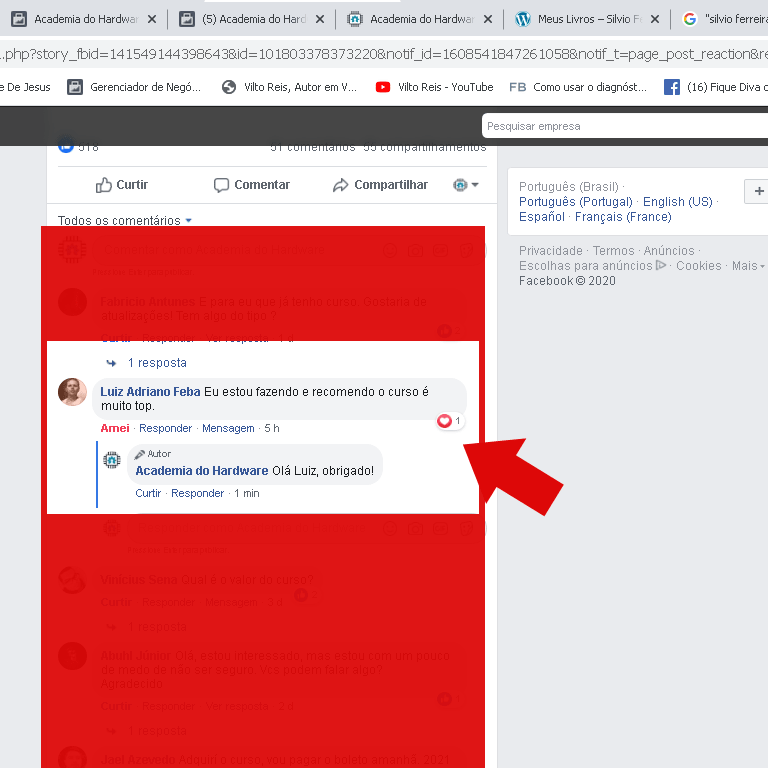The width and height of the screenshot is (768, 768).
Task: Open the Todos os comentários filter
Action: click(124, 220)
